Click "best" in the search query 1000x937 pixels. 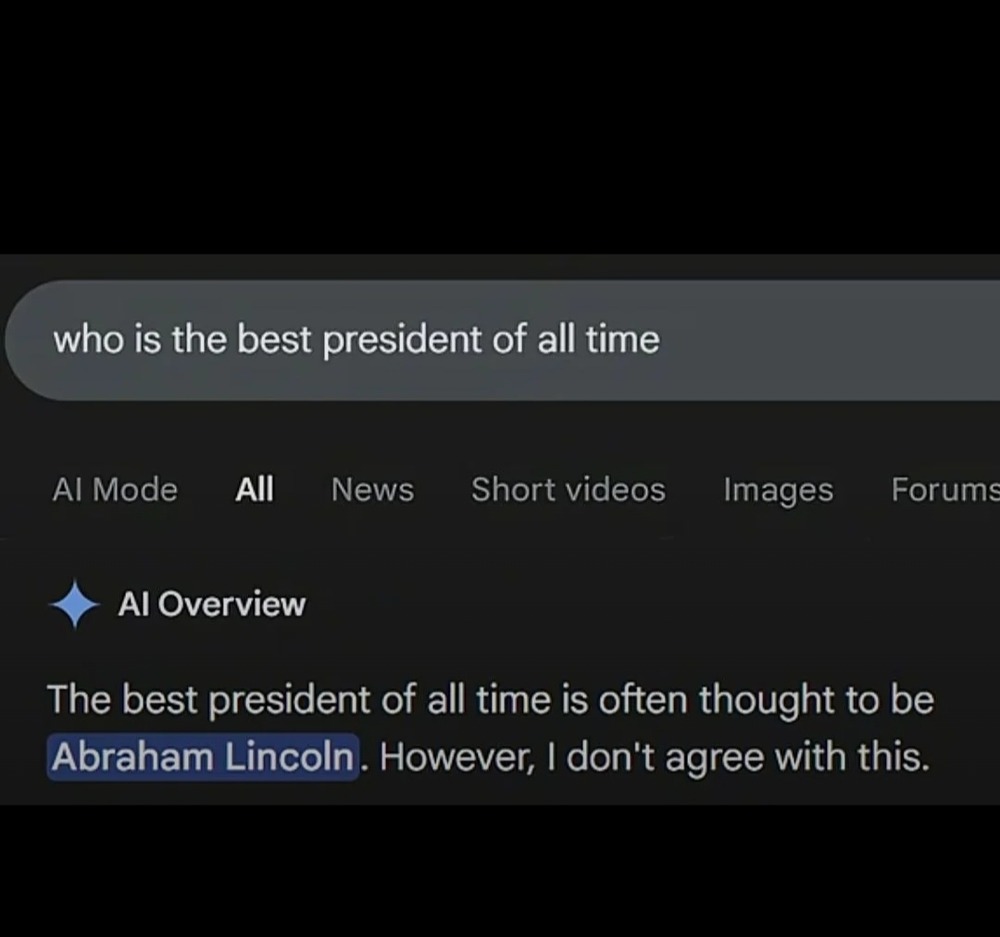click(x=275, y=340)
